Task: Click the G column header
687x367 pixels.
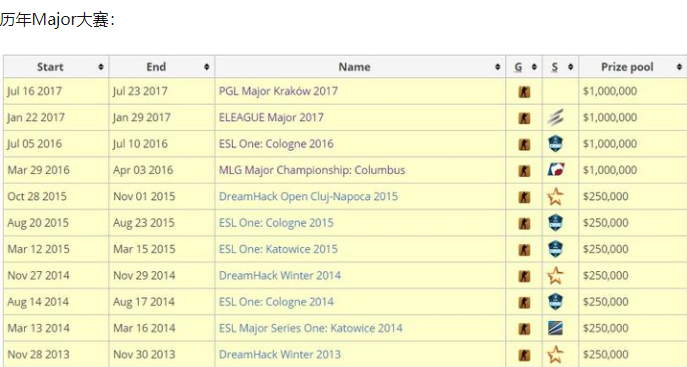Action: pyautogui.click(x=518, y=67)
